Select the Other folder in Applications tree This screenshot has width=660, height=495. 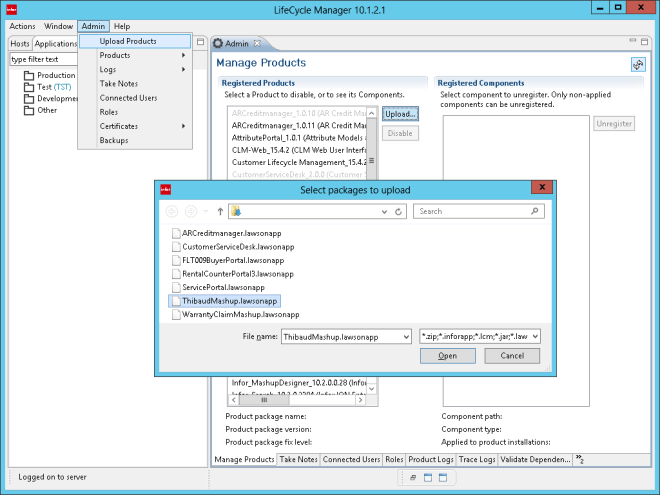47,111
